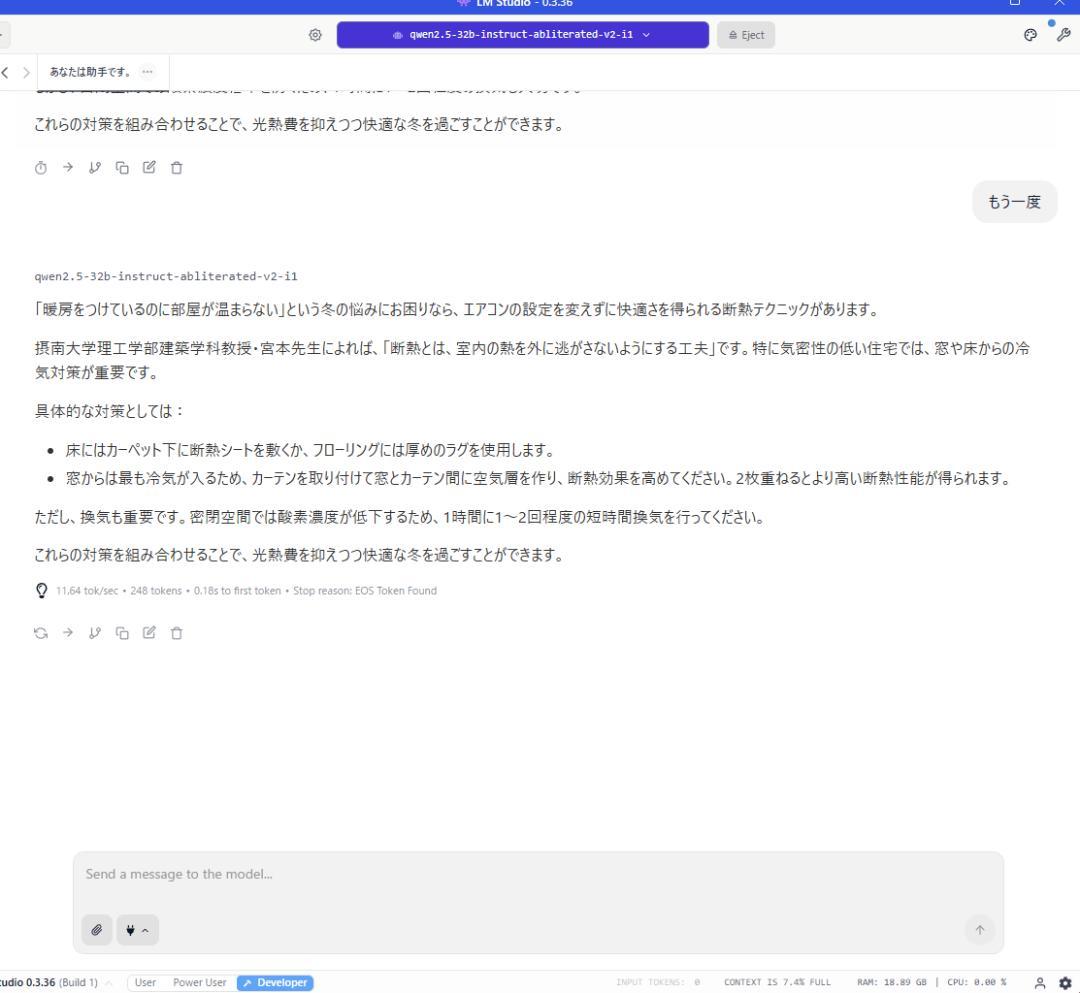
Task: Open the chat tab ellipsis menu
Action: [x=147, y=72]
